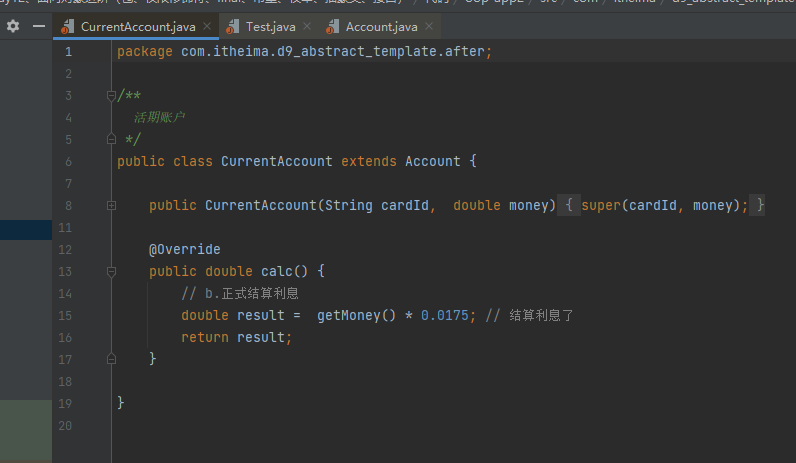Image resolution: width=796 pixels, height=463 pixels.
Task: Hide the project tool window
Action: (39, 26)
